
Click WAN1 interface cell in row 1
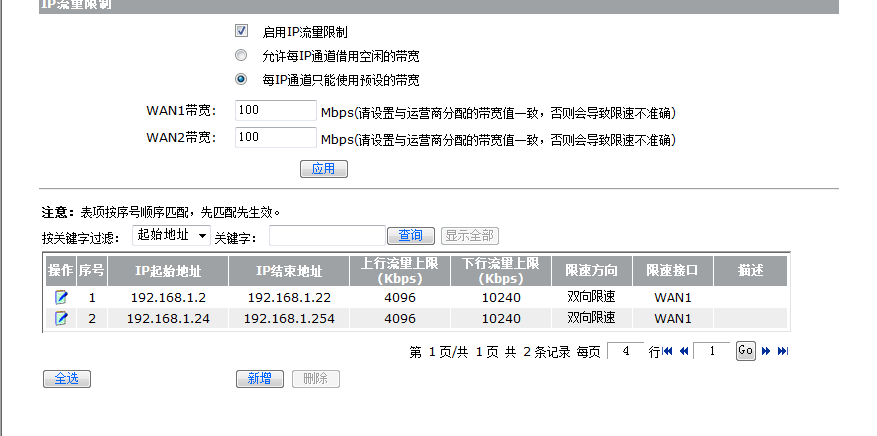click(x=673, y=298)
